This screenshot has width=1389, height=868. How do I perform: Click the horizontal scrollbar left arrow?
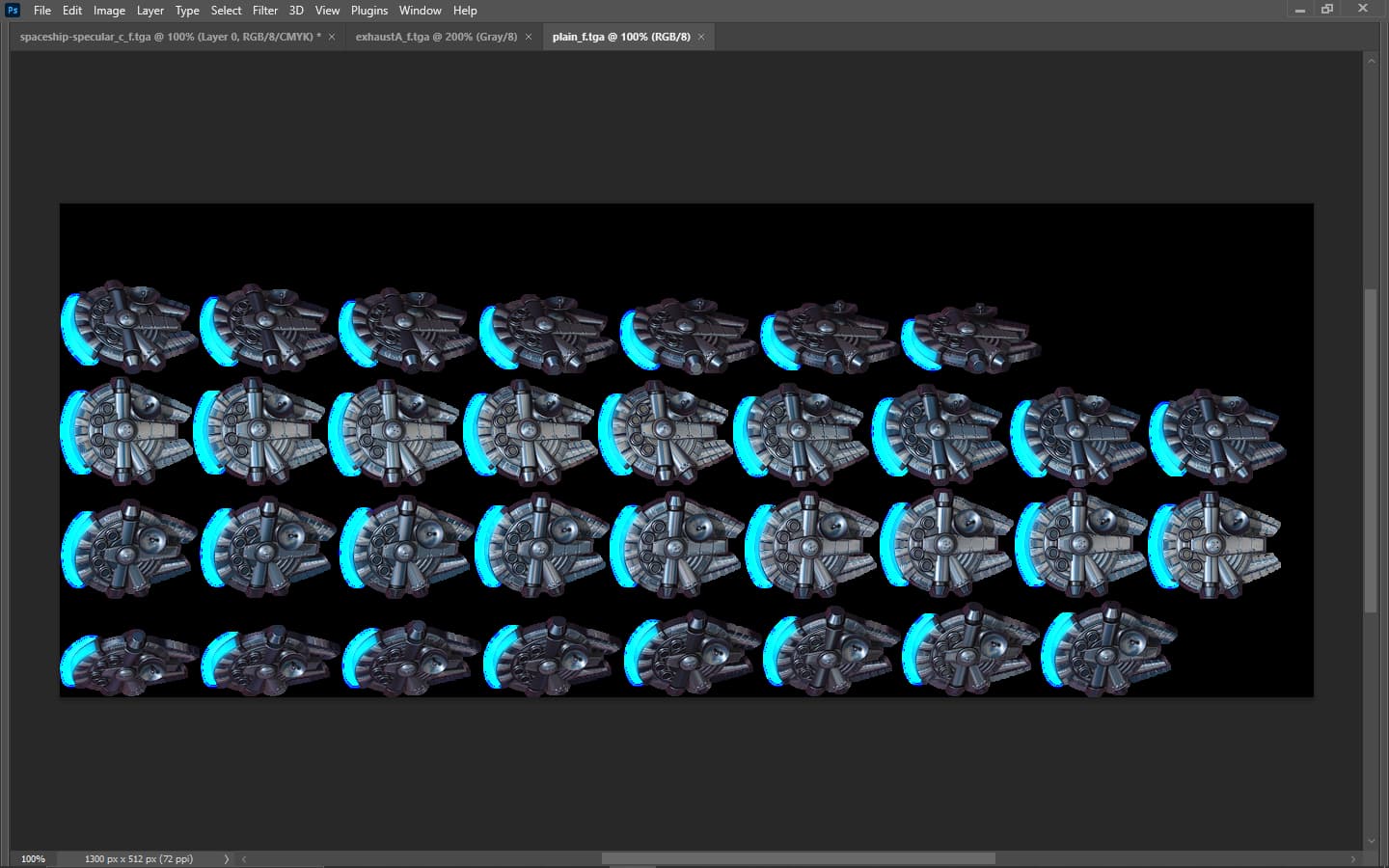[x=244, y=858]
